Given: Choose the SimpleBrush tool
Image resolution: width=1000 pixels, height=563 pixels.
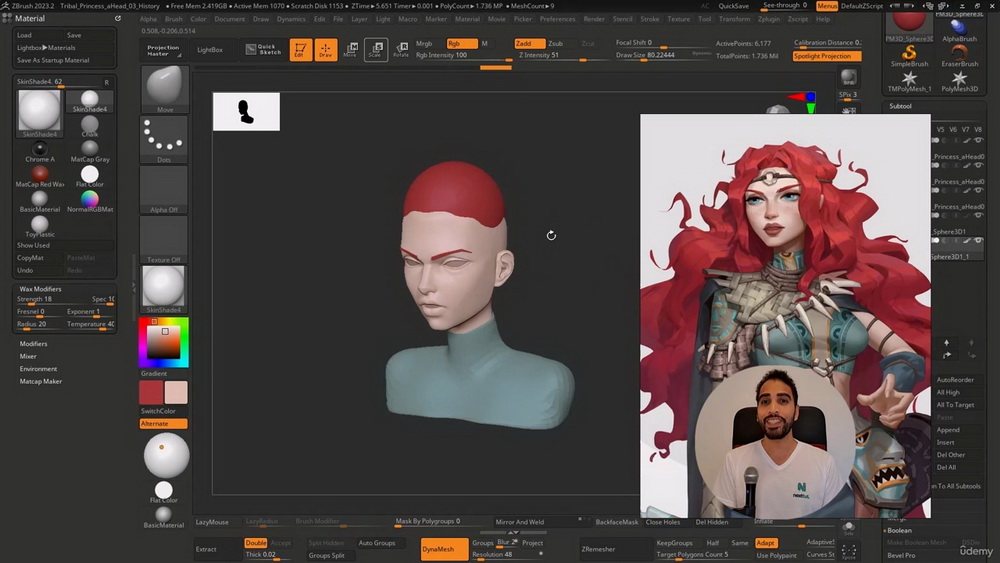Looking at the screenshot, I should tap(909, 56).
